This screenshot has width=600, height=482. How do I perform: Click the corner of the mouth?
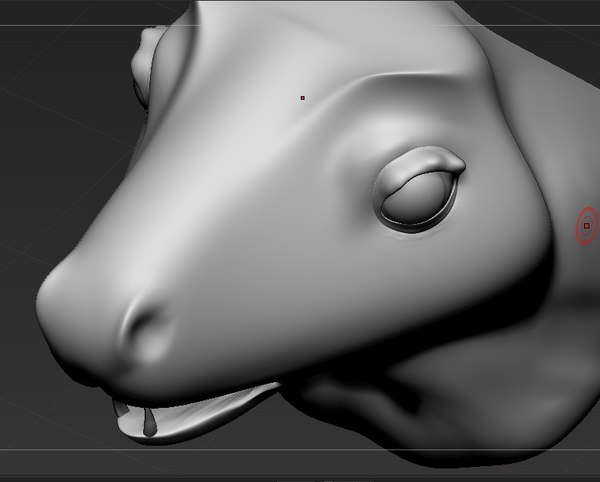(277, 388)
